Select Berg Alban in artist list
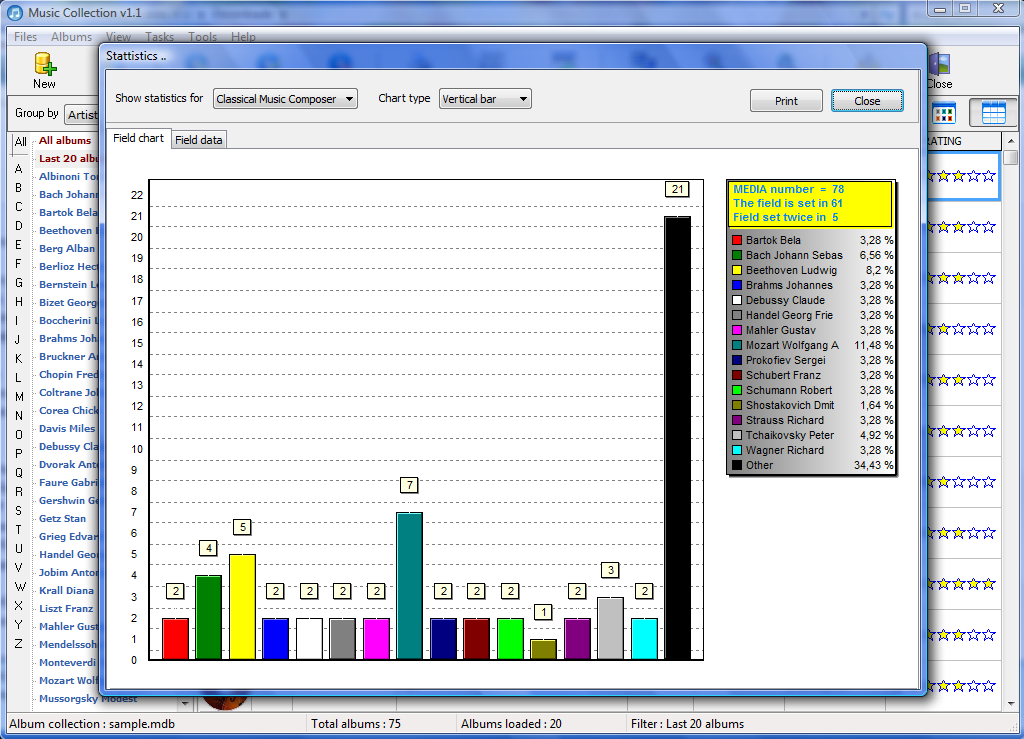Viewport: 1024px width, 739px height. coord(67,249)
